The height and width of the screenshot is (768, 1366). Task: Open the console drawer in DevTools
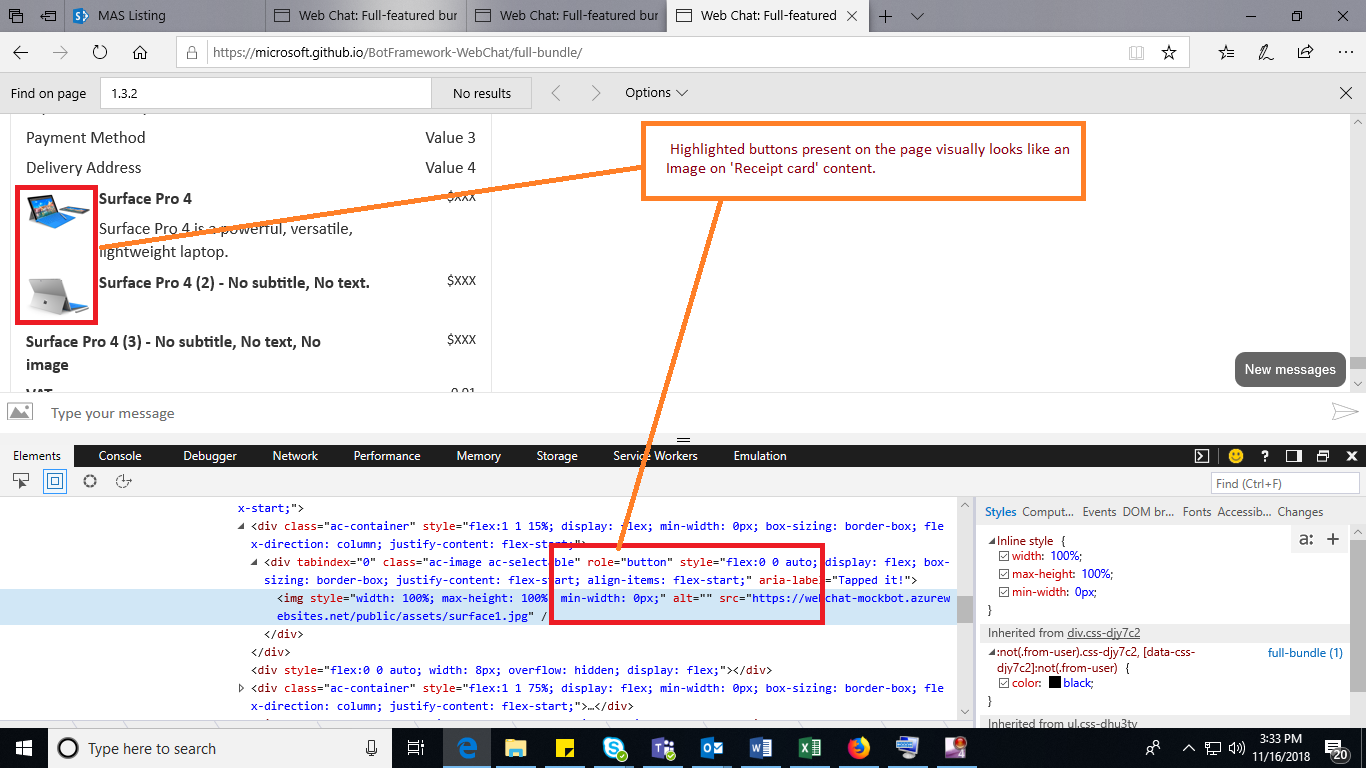(x=1201, y=456)
